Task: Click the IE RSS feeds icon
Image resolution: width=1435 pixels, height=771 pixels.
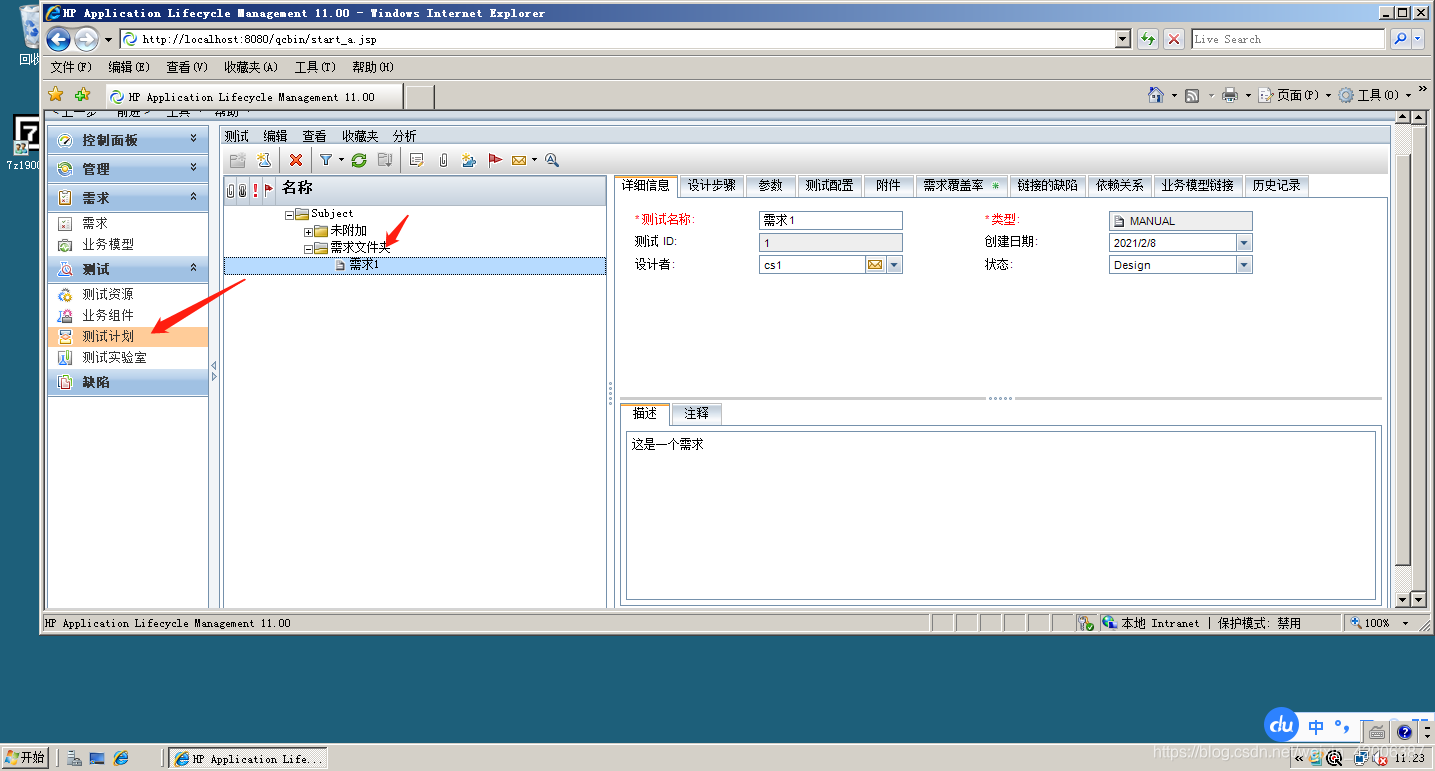Action: click(x=1192, y=95)
